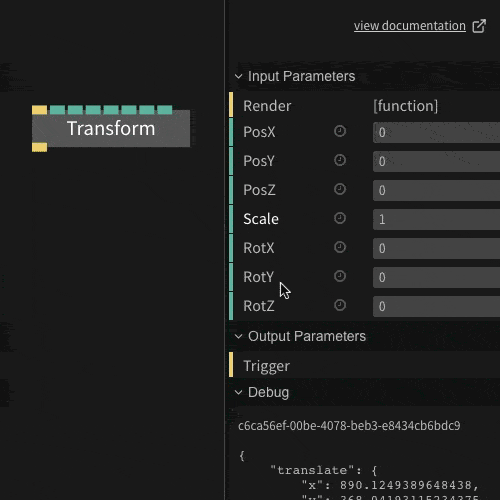The height and width of the screenshot is (500, 500).
Task: Click the yellow input port atop Transform
Action: point(39,110)
